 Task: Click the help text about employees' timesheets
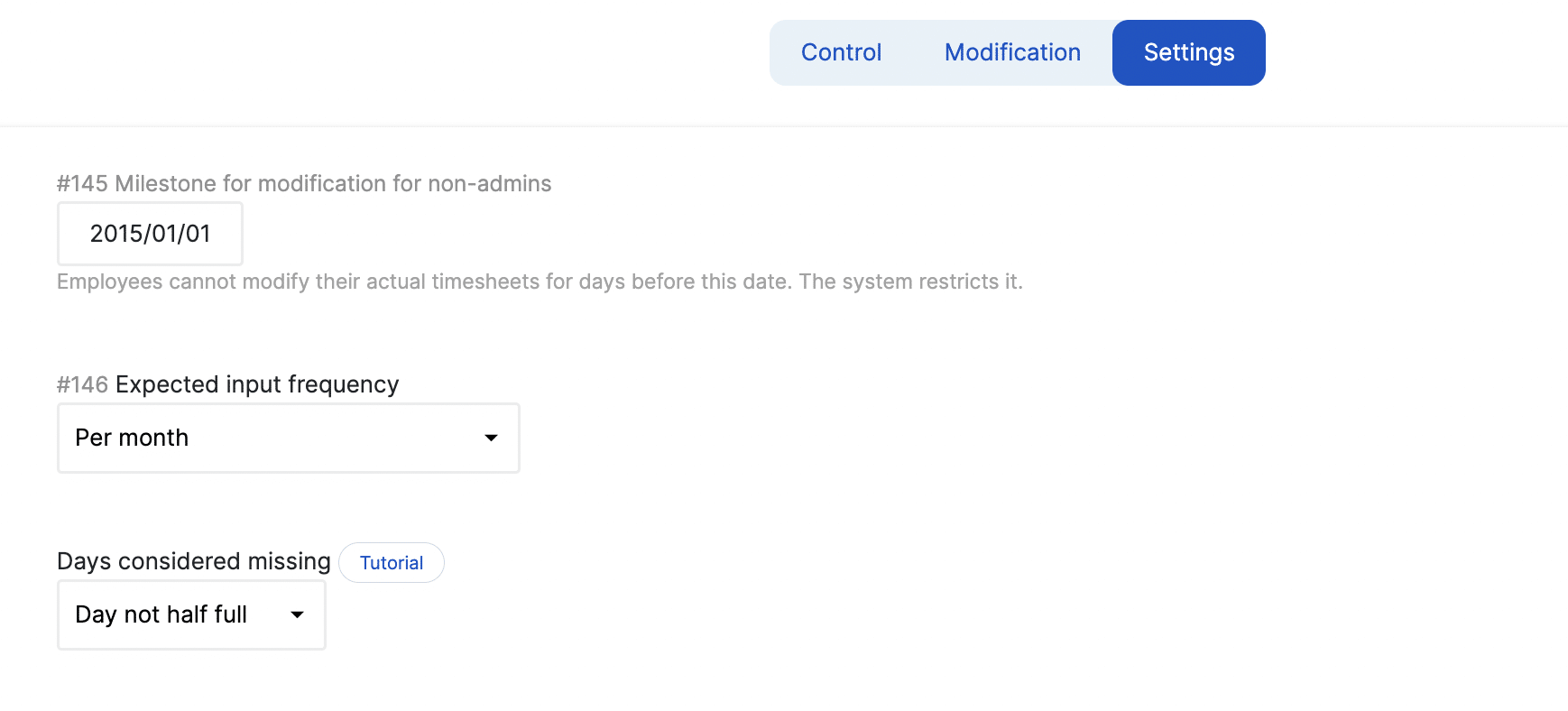point(539,282)
